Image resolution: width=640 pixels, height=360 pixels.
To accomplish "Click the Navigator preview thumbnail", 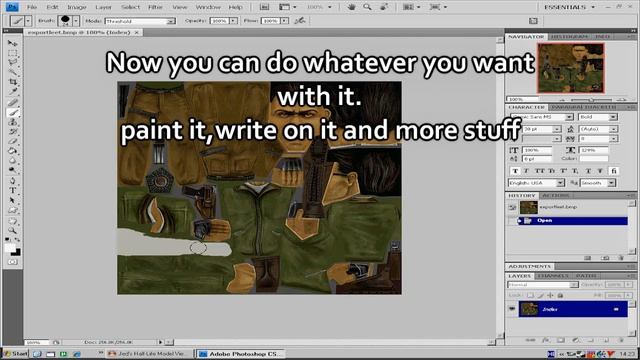I will (571, 68).
